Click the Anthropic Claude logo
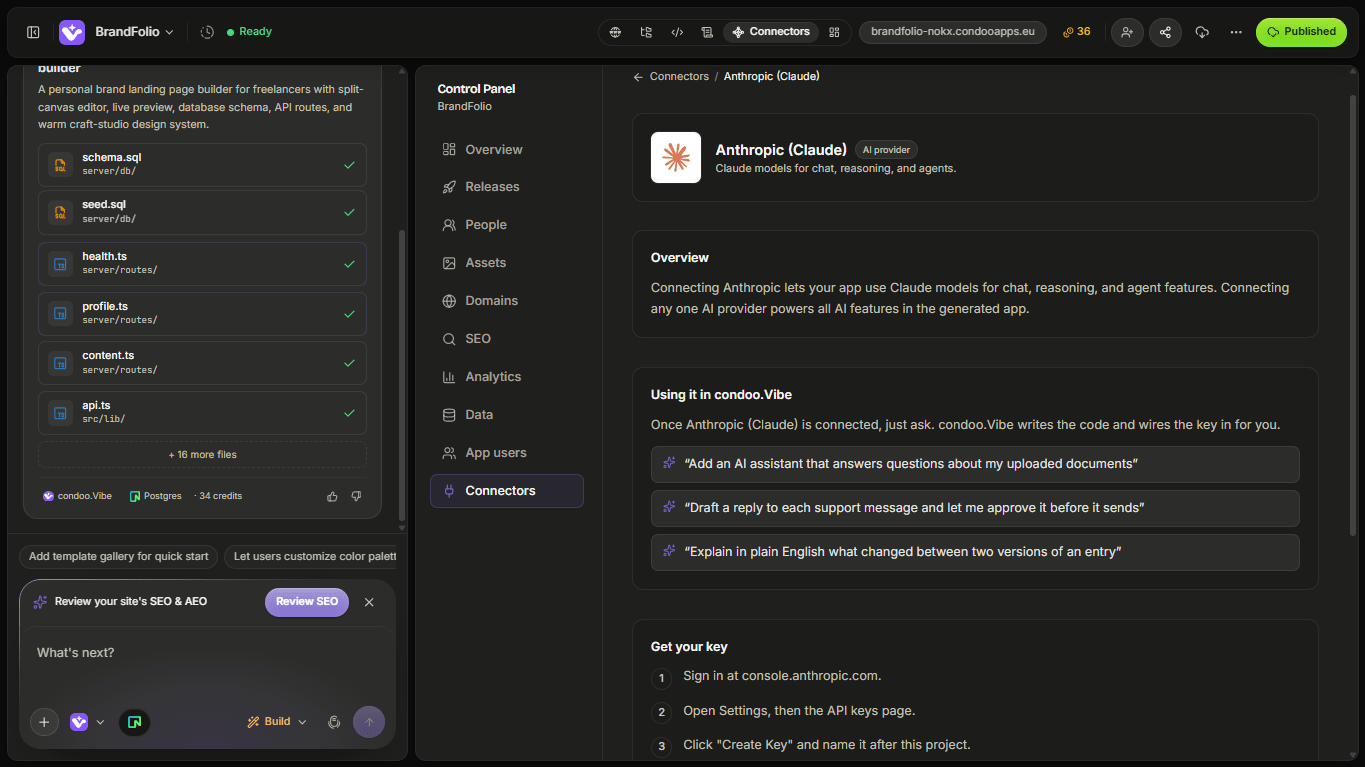Screen dimensions: 1365x767 tap(676, 158)
